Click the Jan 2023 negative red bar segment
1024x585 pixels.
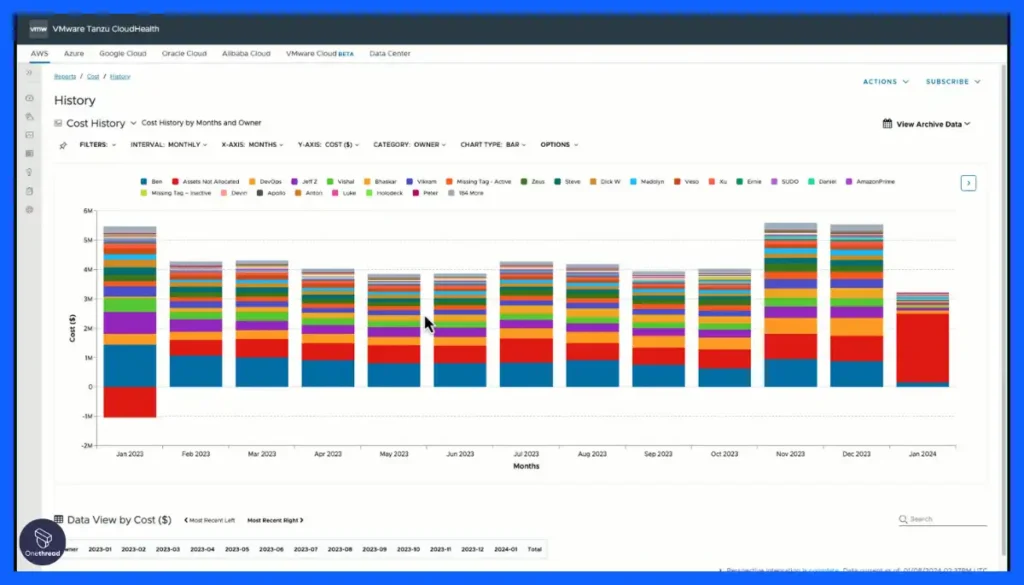(130, 402)
